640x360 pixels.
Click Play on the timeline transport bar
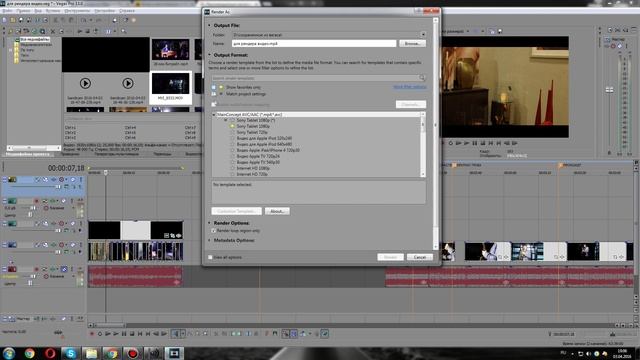click(x=116, y=334)
